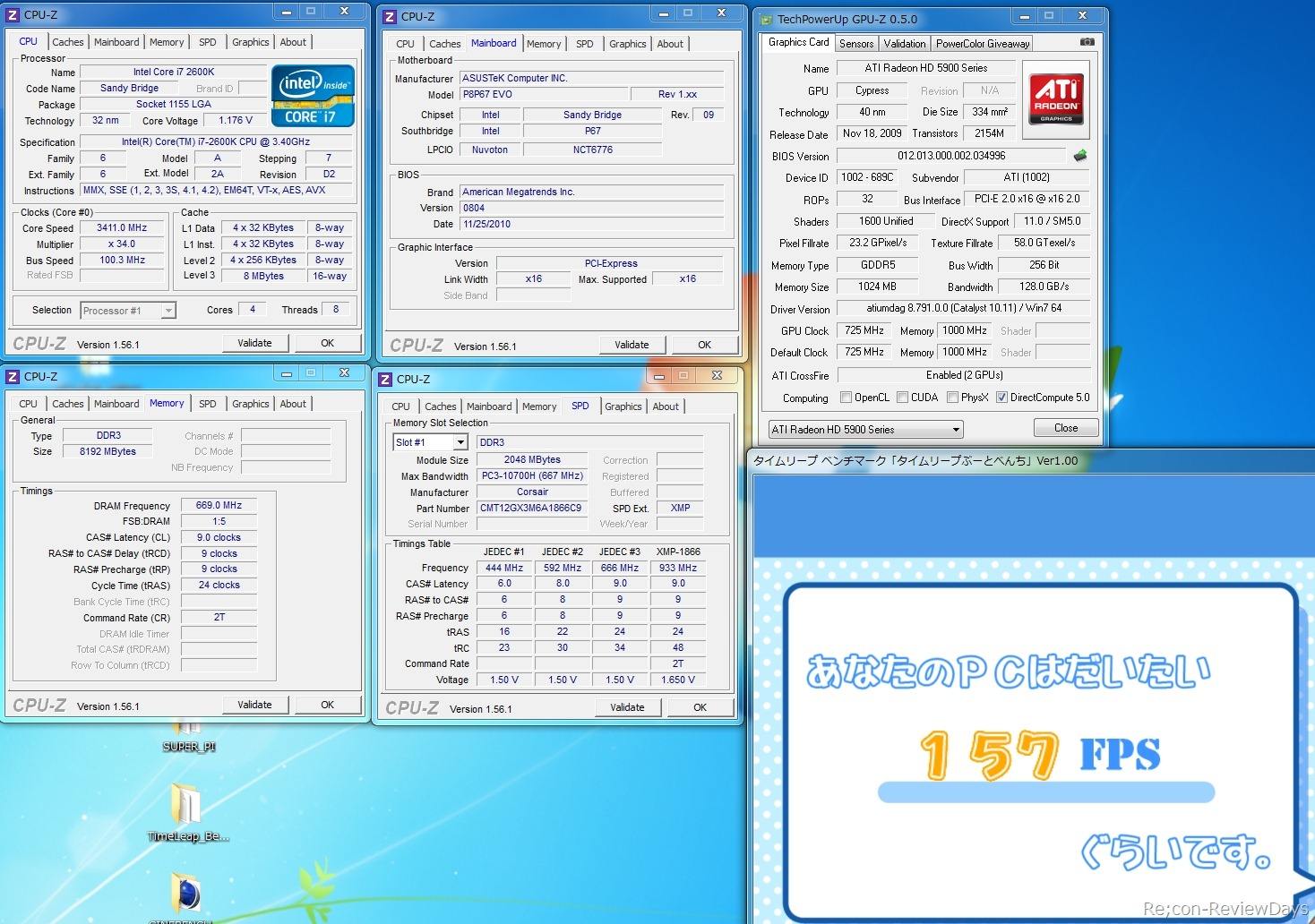Select Caches tab in the memory timings window
Image resolution: width=1315 pixels, height=924 pixels.
67,404
